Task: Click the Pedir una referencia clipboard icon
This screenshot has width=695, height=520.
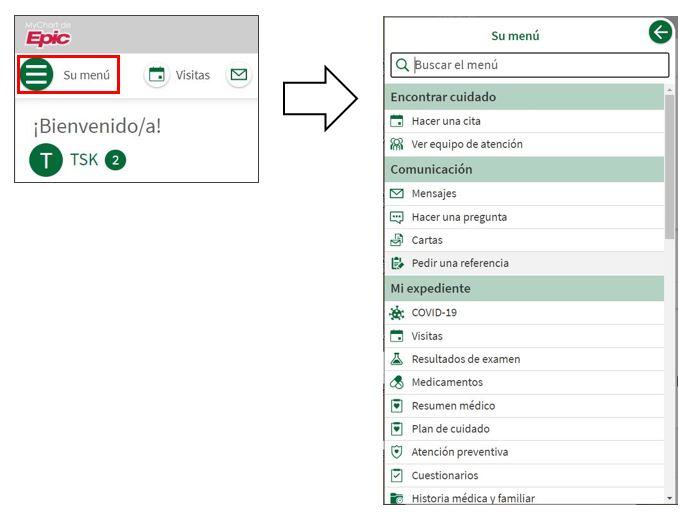Action: click(x=397, y=263)
